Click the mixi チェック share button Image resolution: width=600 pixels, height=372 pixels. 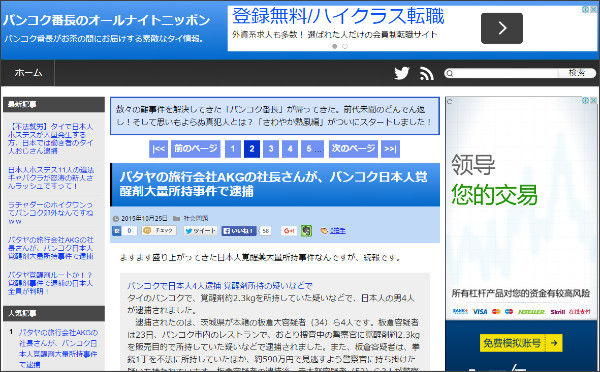159,230
